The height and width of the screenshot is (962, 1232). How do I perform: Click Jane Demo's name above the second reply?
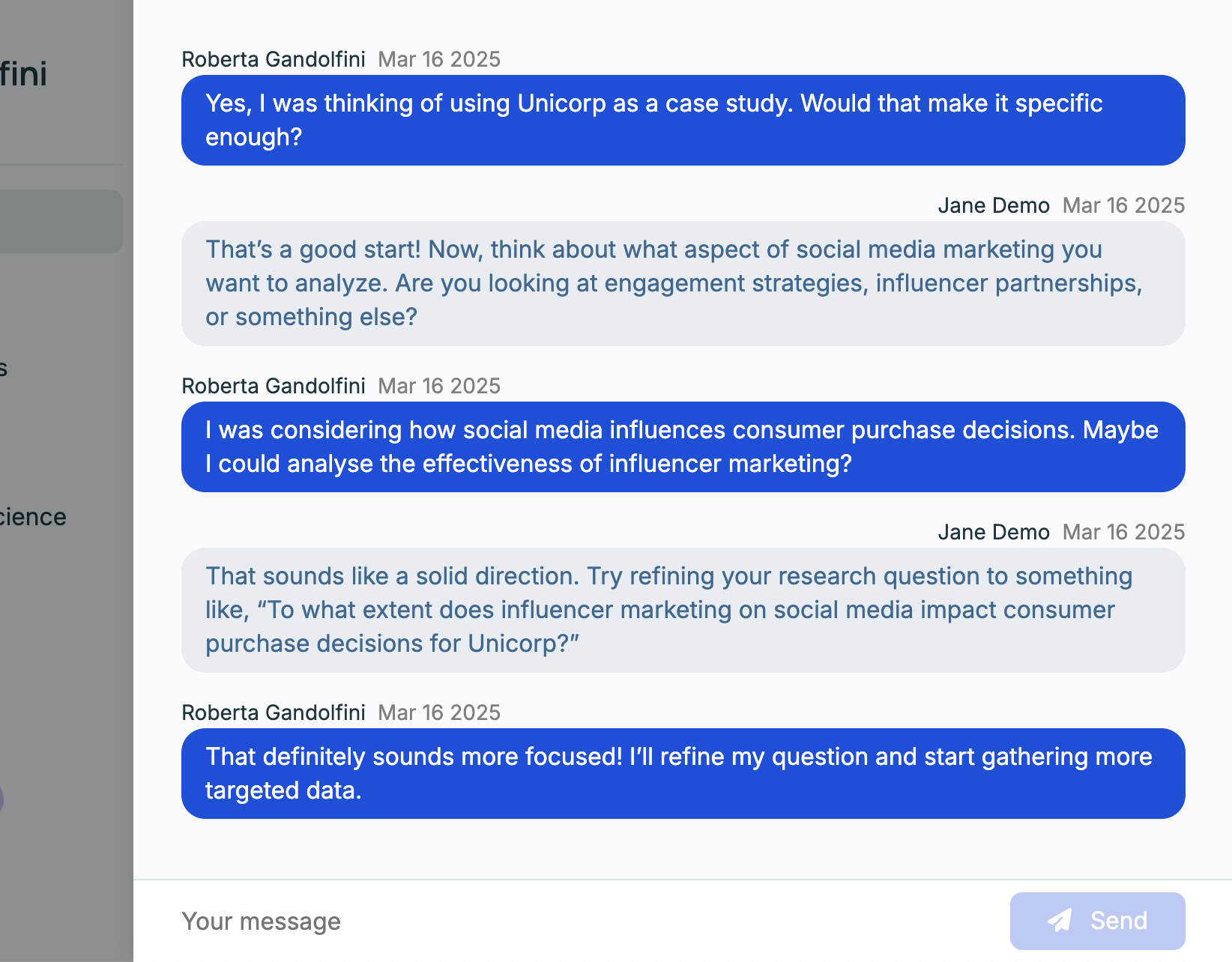pos(993,532)
